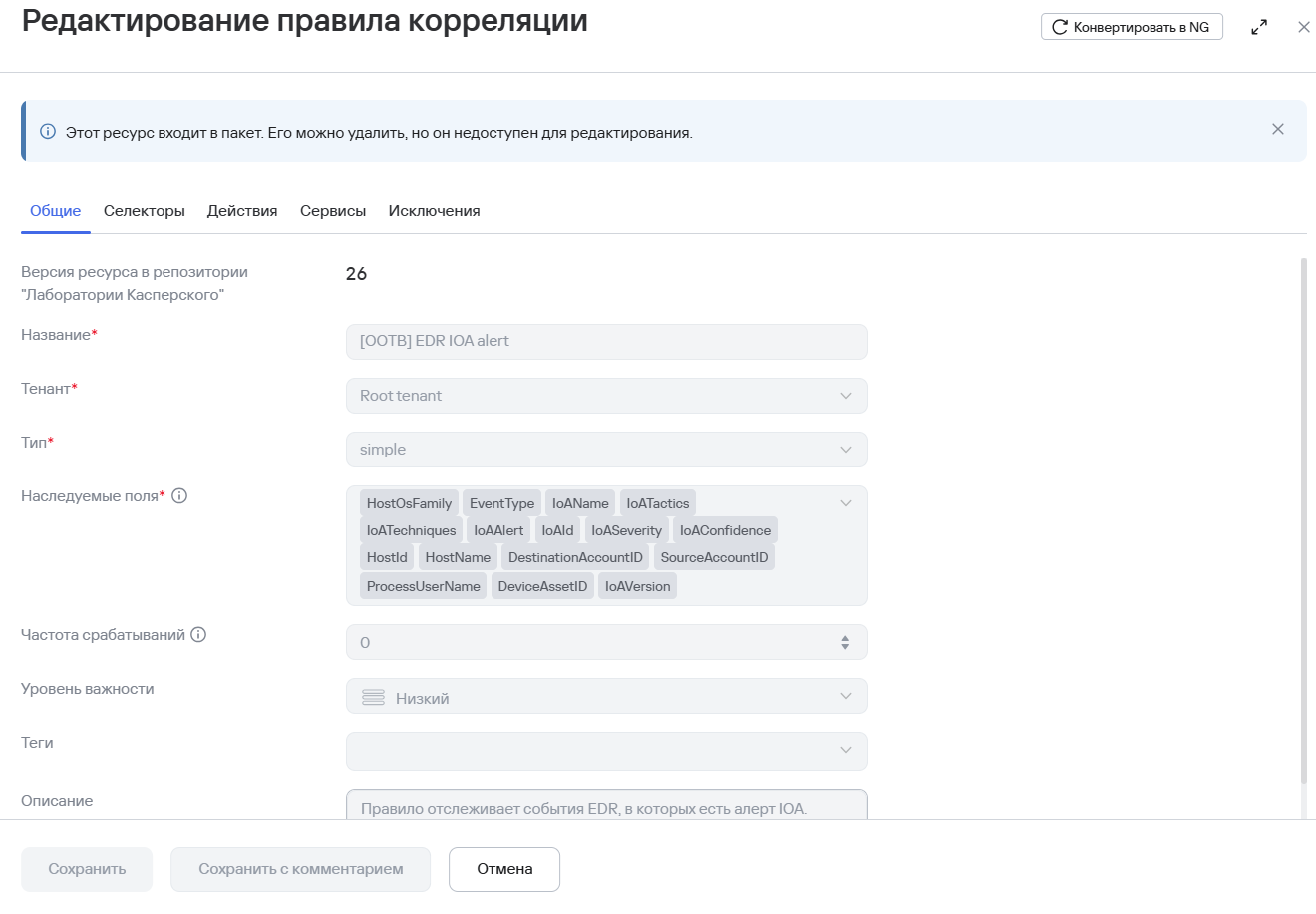Click the Частота срабатываний stepper arrows
1316x914 pixels.
coord(845,643)
